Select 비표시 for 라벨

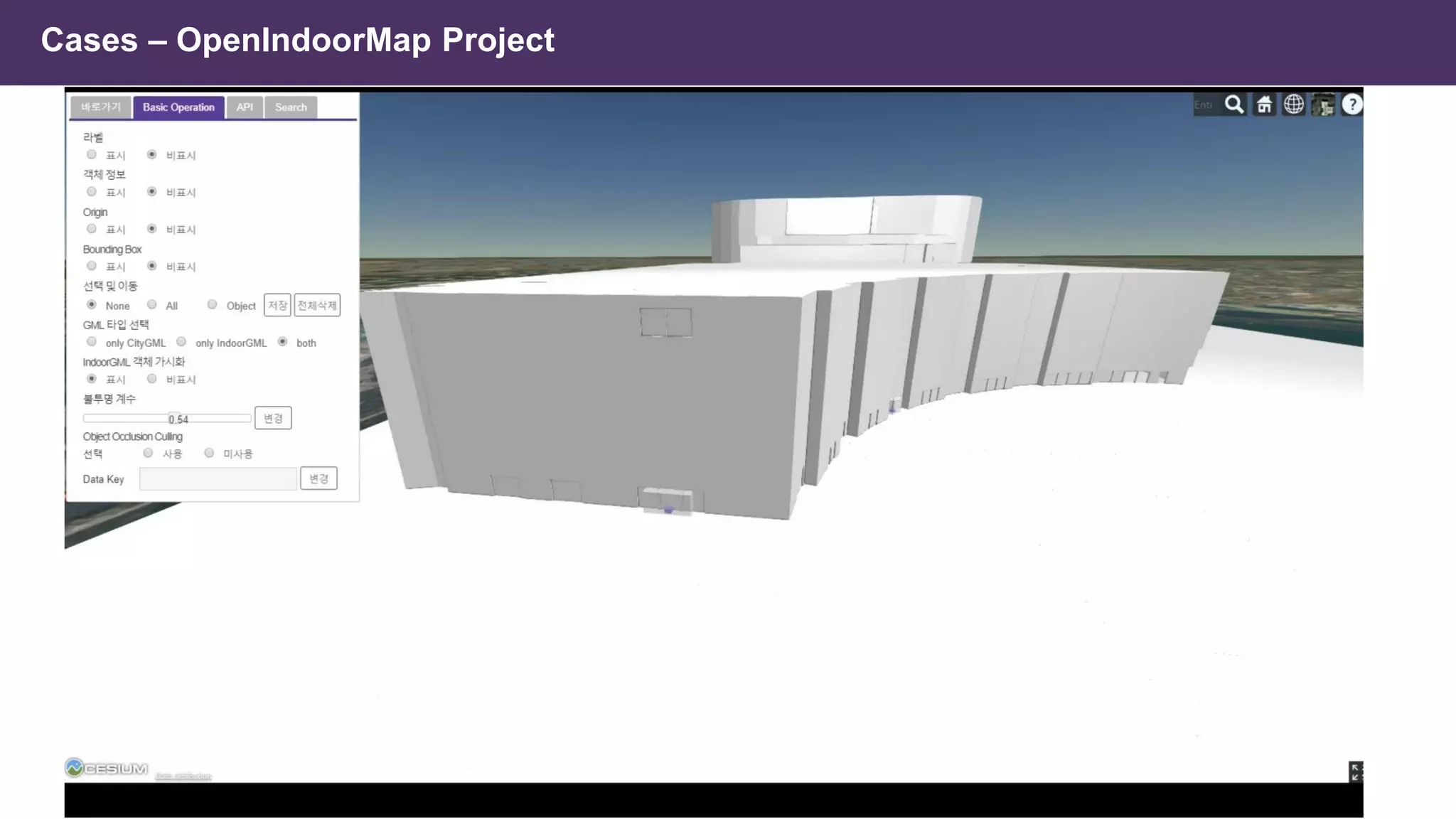click(x=151, y=154)
